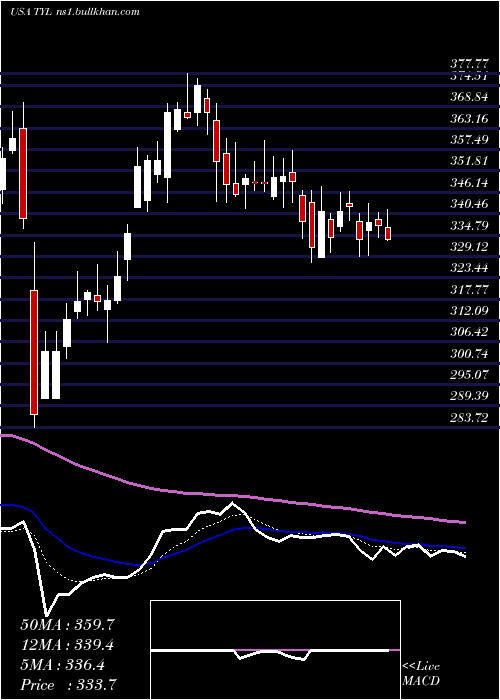500x700 pixels.
Task: Select the 368.84 price level label
Action: pos(468,97)
